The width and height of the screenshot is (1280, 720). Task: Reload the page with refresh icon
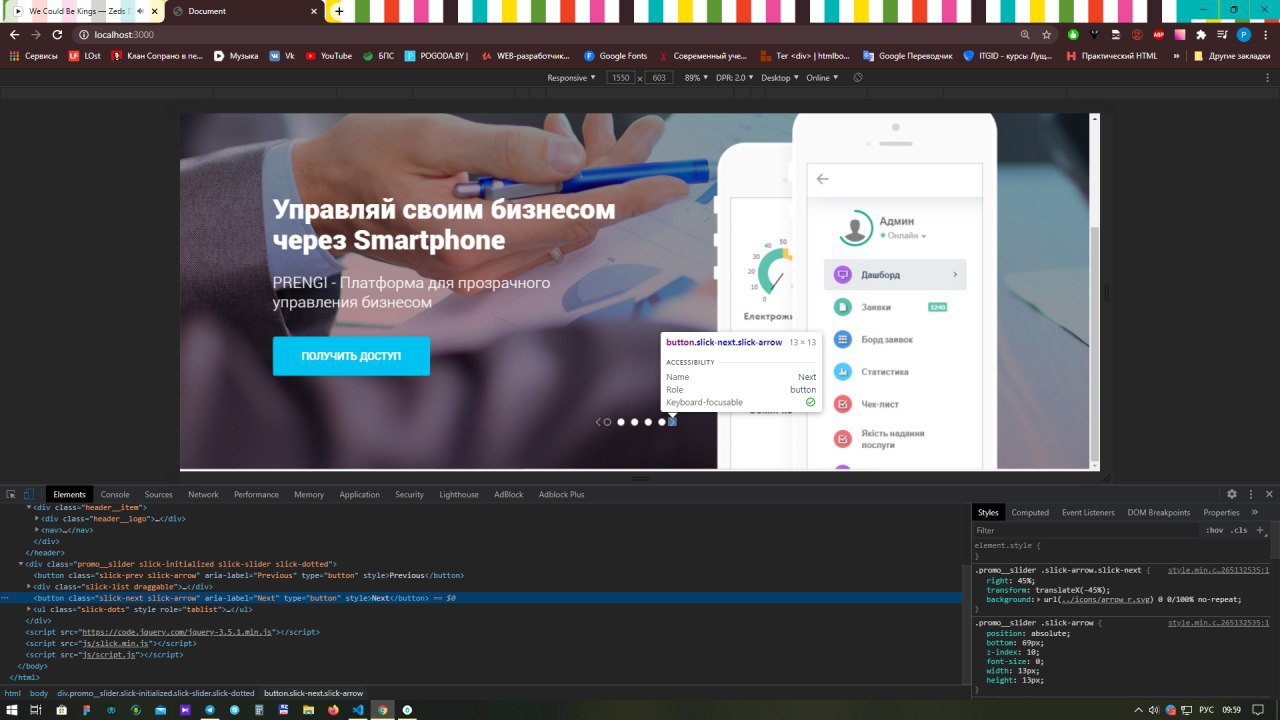pyautogui.click(x=57, y=34)
